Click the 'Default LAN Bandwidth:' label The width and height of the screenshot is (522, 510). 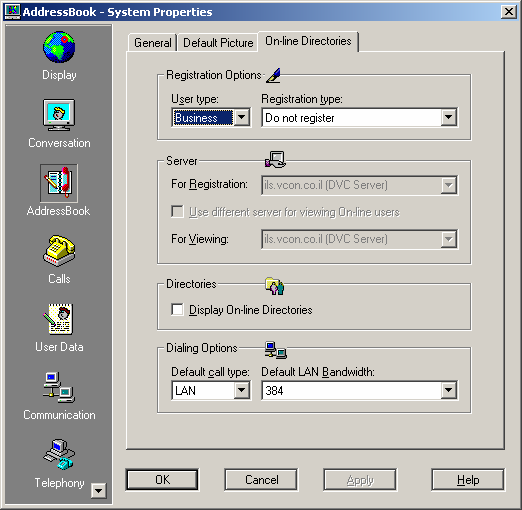coord(318,372)
